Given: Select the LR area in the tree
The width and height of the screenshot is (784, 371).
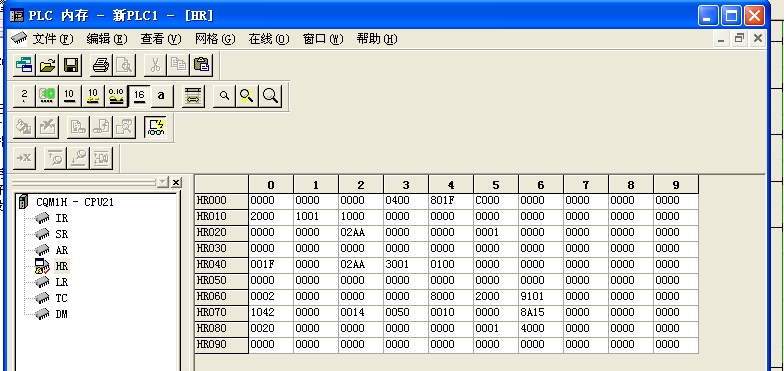Looking at the screenshot, I should (62, 282).
